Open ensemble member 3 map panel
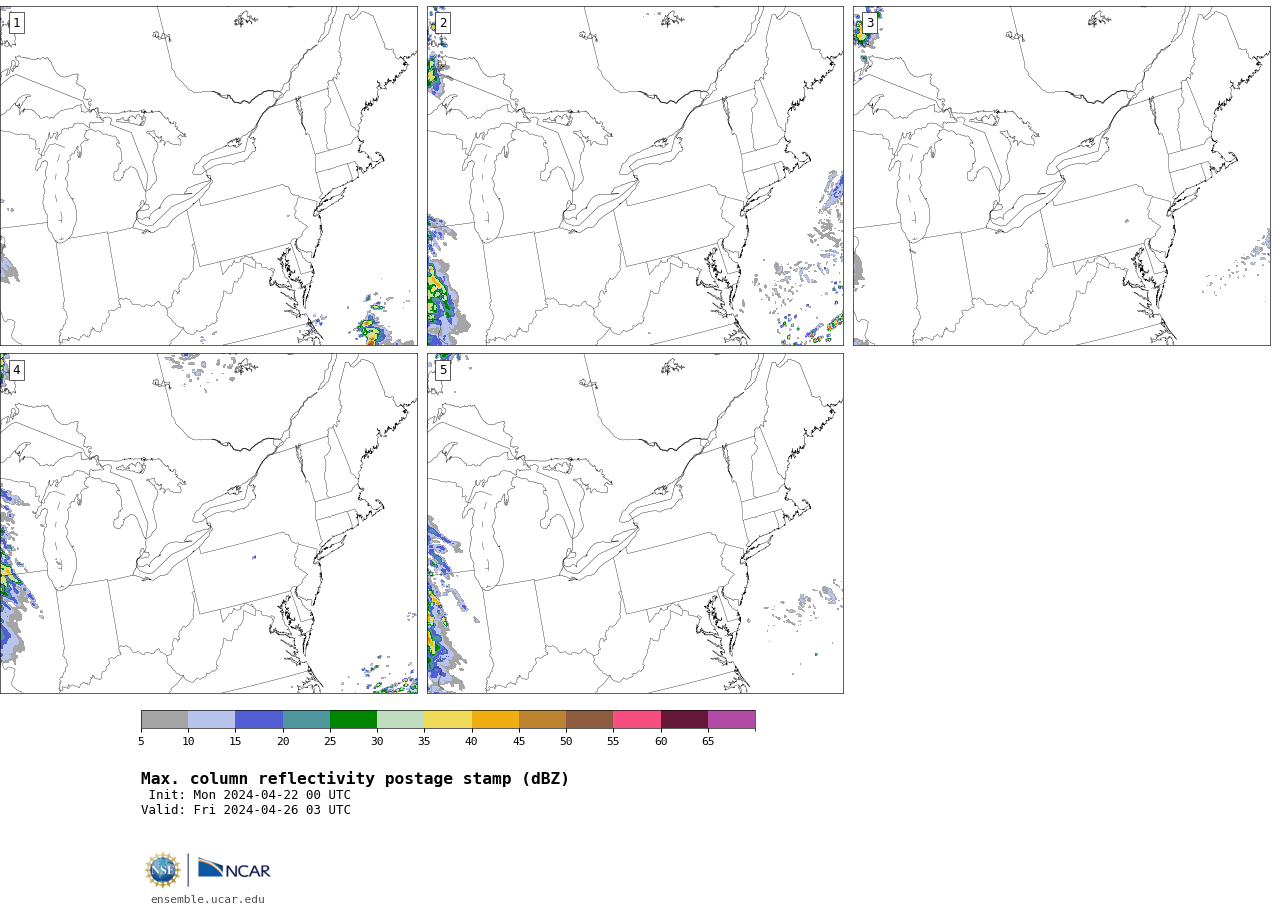The width and height of the screenshot is (1280, 910). (x=1062, y=176)
